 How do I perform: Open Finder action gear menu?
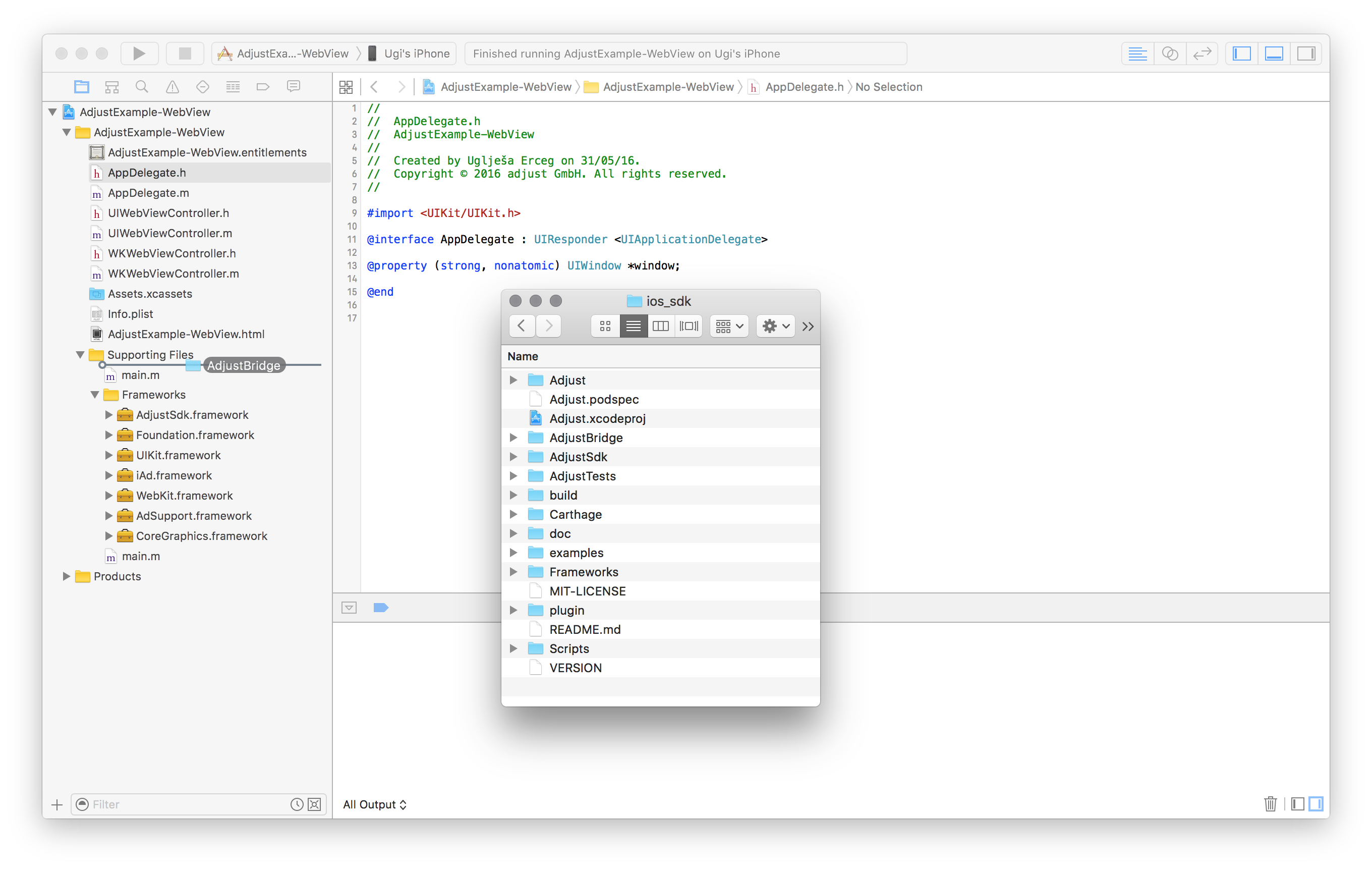click(x=775, y=326)
